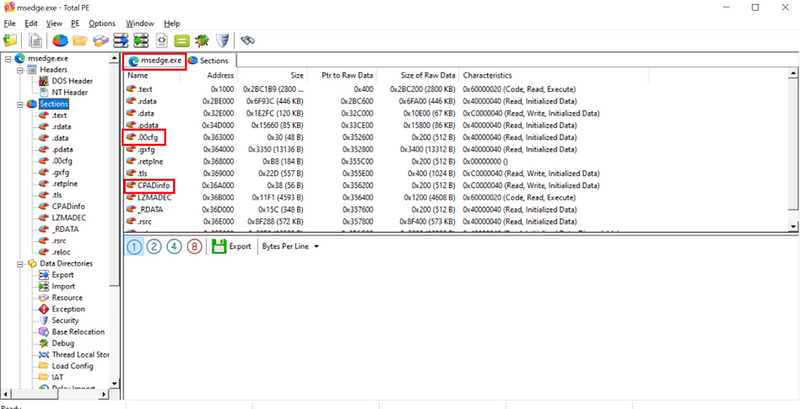The width and height of the screenshot is (800, 409).
Task: Open the View menu
Action: tap(54, 23)
